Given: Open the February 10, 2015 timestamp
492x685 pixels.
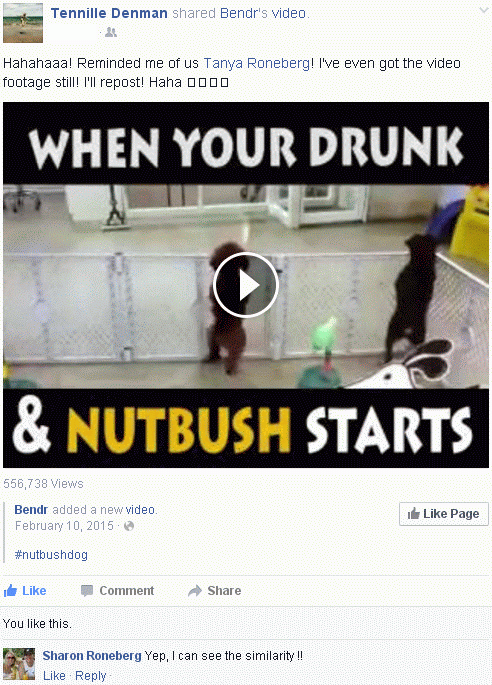Looking at the screenshot, I should tap(64, 526).
